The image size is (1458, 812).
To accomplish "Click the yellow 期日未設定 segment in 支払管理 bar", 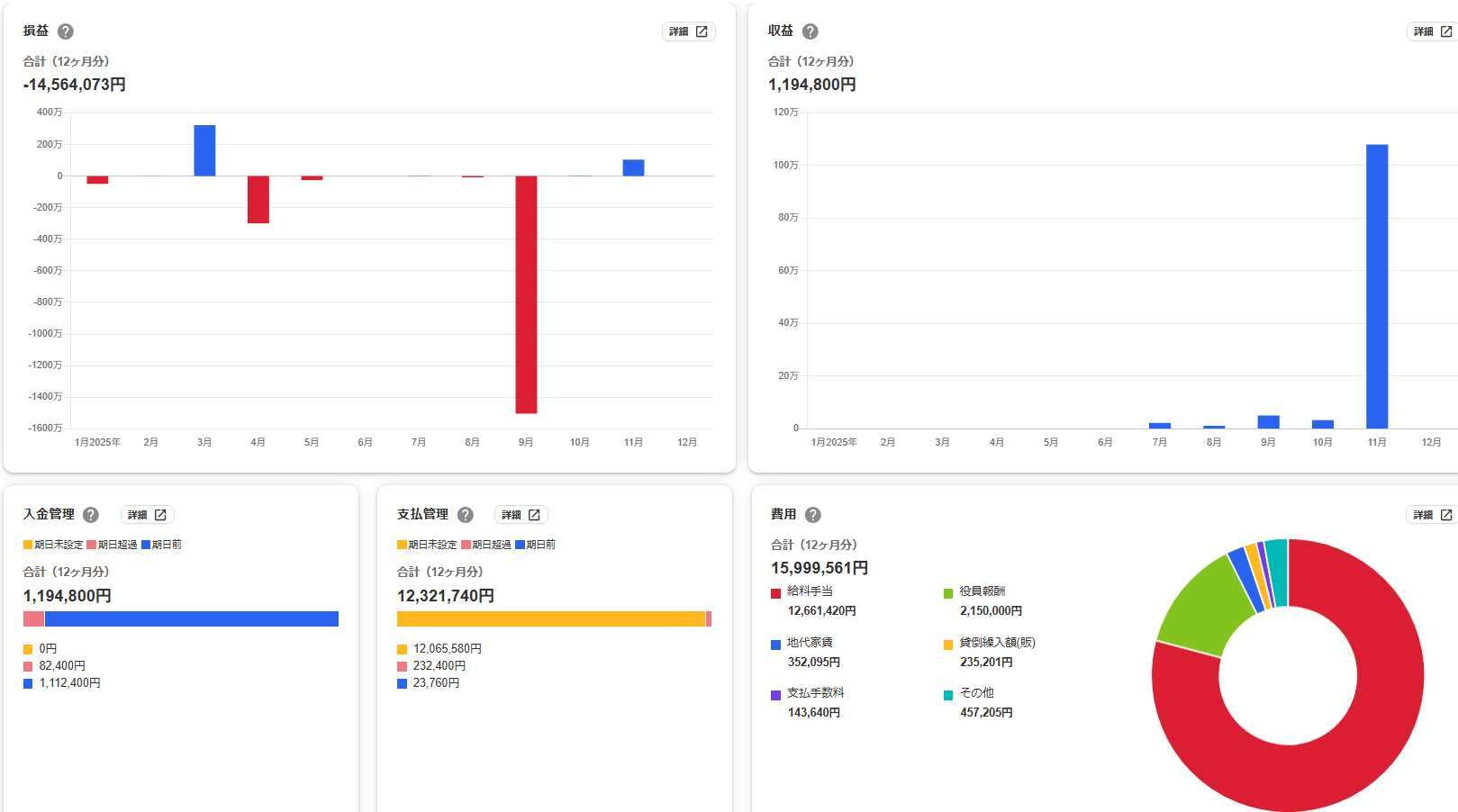I will pos(550,619).
